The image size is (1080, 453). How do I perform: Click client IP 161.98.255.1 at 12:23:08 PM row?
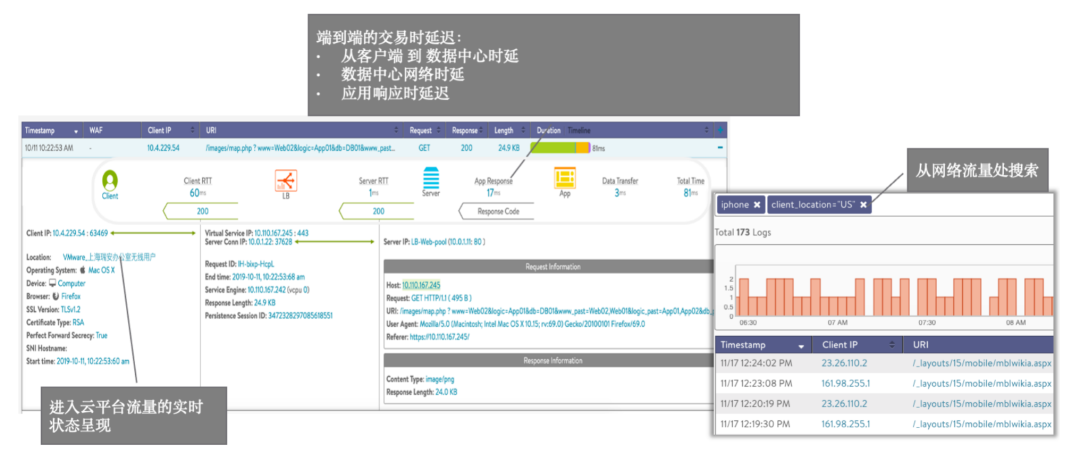click(x=846, y=383)
